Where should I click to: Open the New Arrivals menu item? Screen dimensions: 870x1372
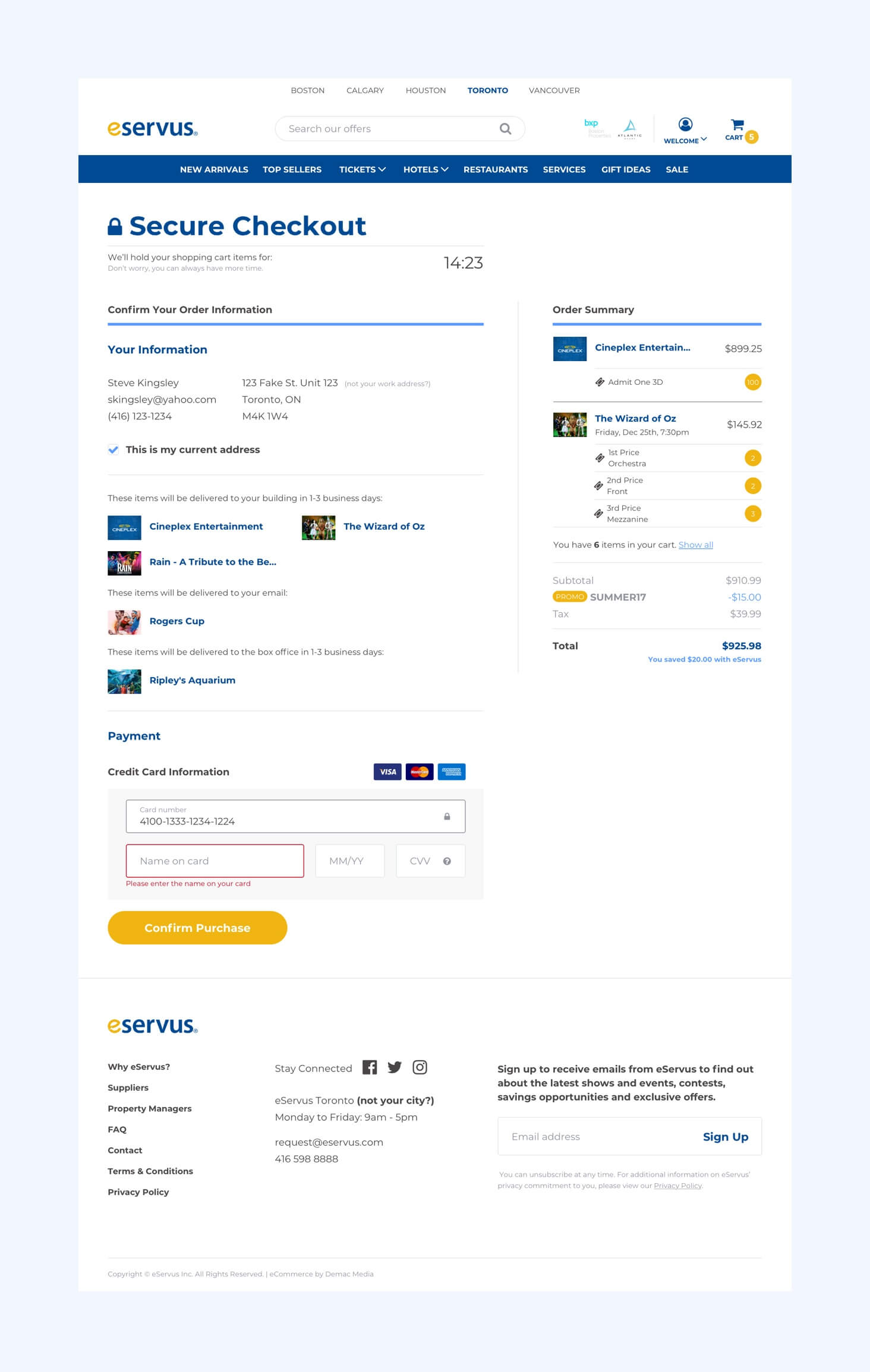tap(214, 169)
